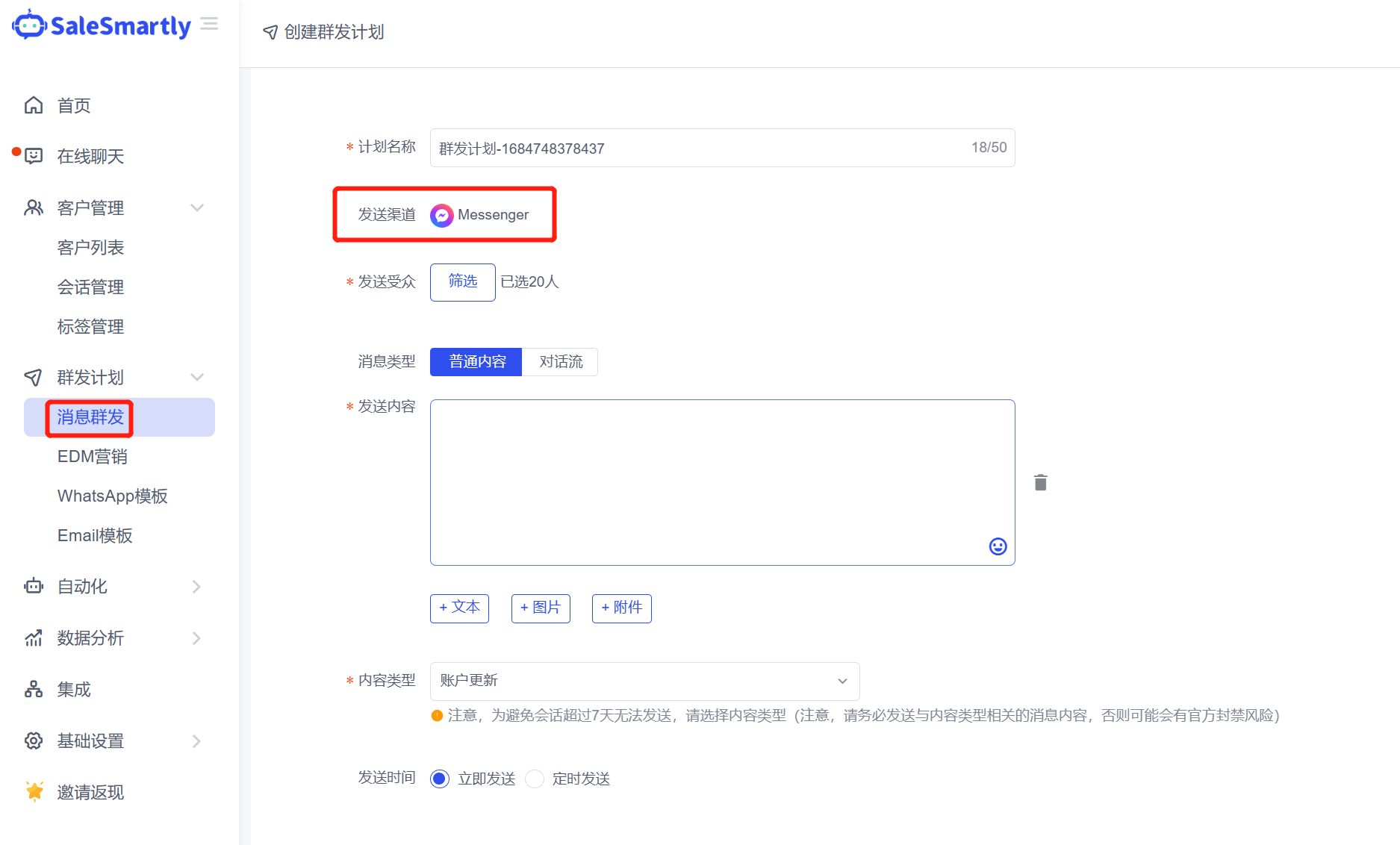
Task: Expand the 数据分析 section
Action: [197, 638]
